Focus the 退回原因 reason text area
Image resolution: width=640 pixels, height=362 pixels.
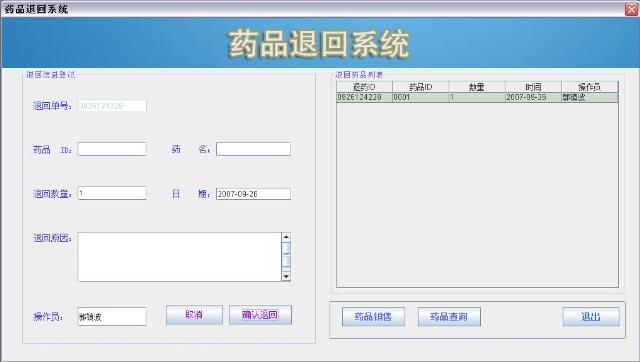[179, 257]
